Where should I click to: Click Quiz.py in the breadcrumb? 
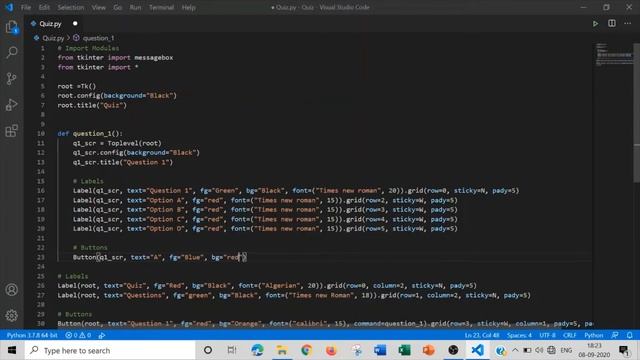(53, 38)
